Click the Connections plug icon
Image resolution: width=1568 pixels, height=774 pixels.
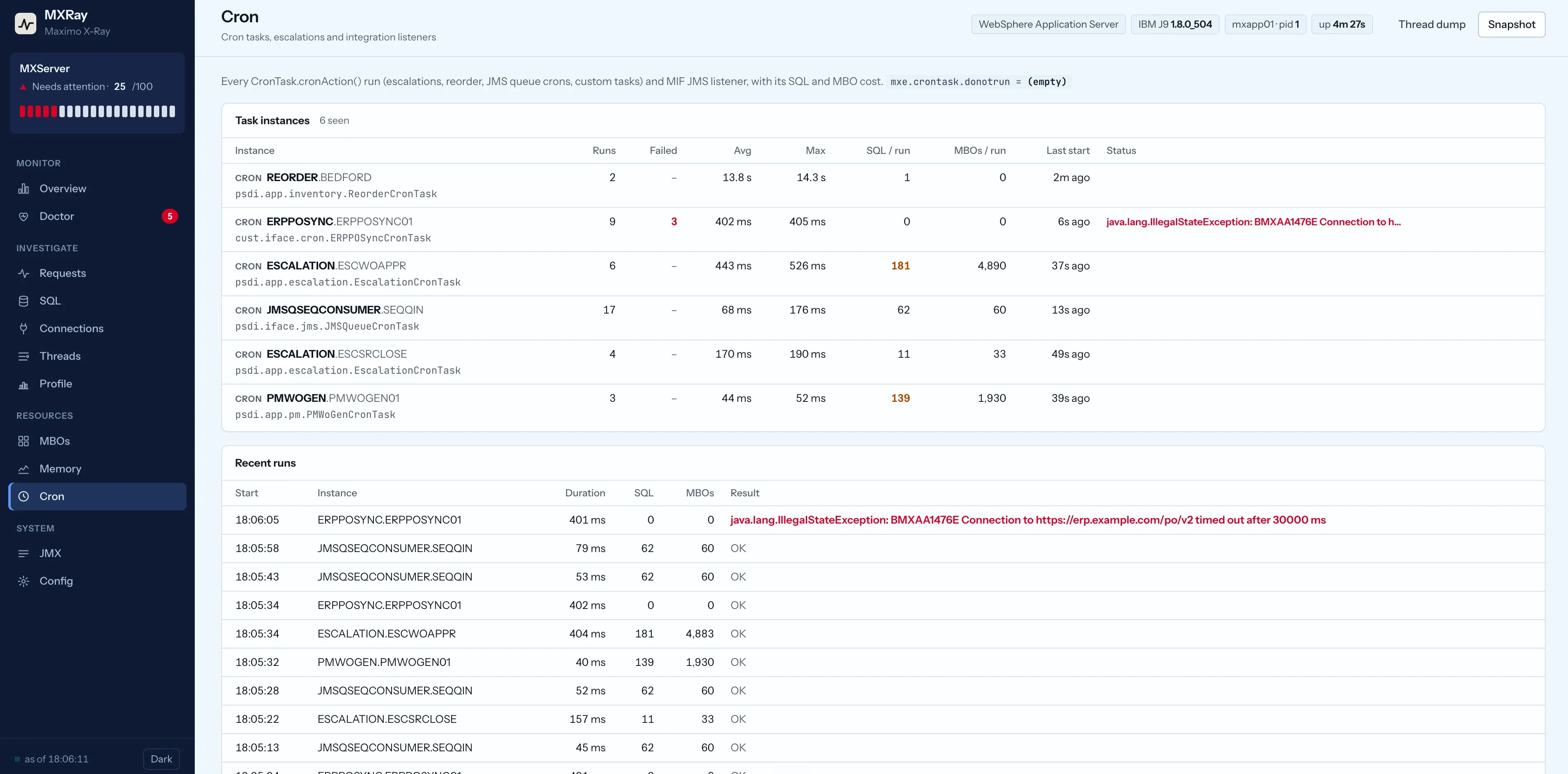pyautogui.click(x=24, y=328)
